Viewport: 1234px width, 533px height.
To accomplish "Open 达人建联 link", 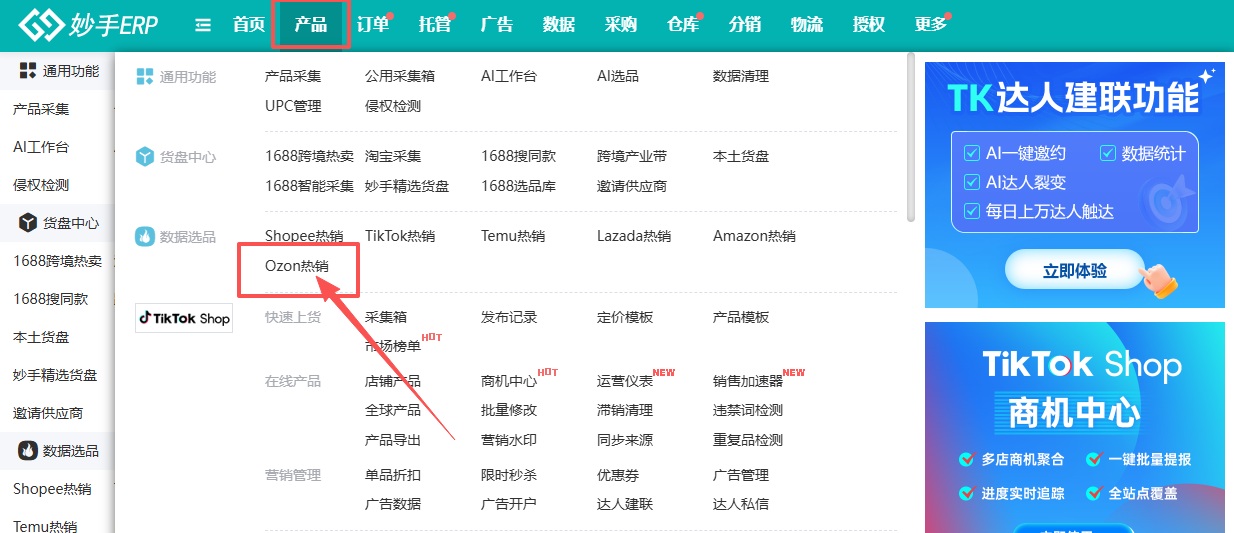I will 625,504.
